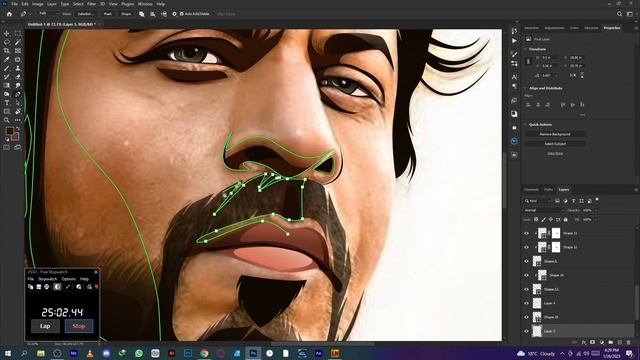640x360 pixels.
Task: Toggle lock all padlock
Action: pyautogui.click(x=566, y=220)
